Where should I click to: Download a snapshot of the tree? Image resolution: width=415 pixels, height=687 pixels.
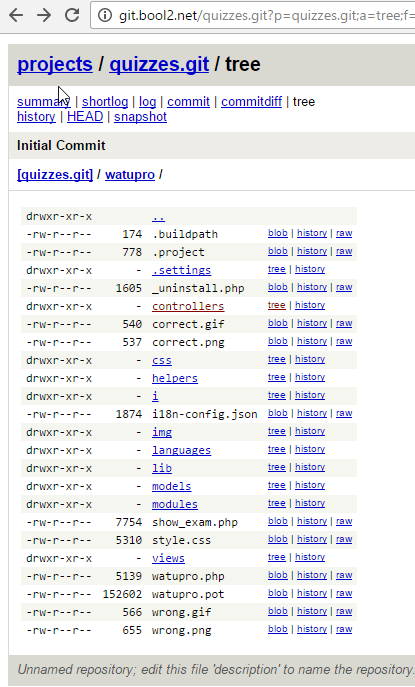[140, 117]
